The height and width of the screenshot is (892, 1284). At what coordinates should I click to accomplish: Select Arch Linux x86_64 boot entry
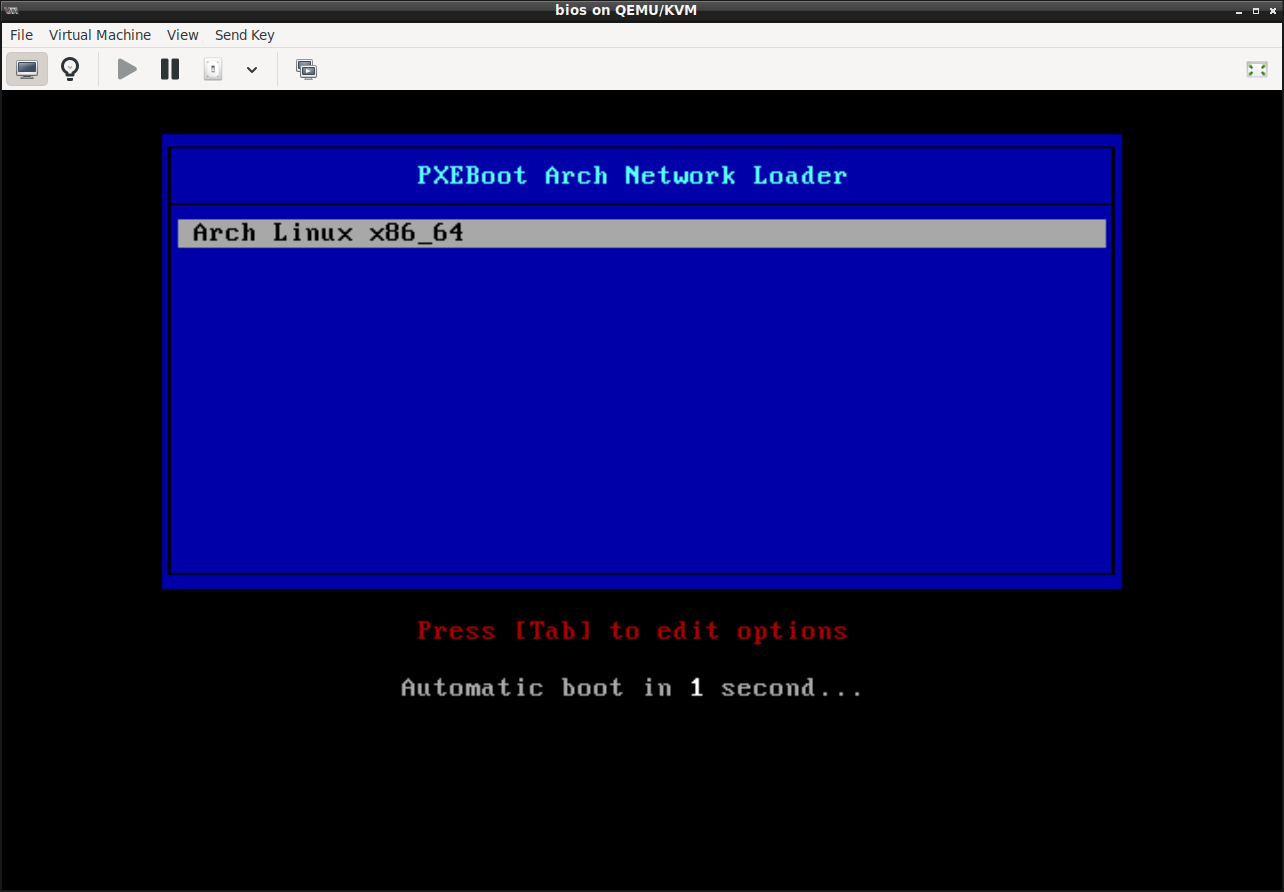click(641, 233)
